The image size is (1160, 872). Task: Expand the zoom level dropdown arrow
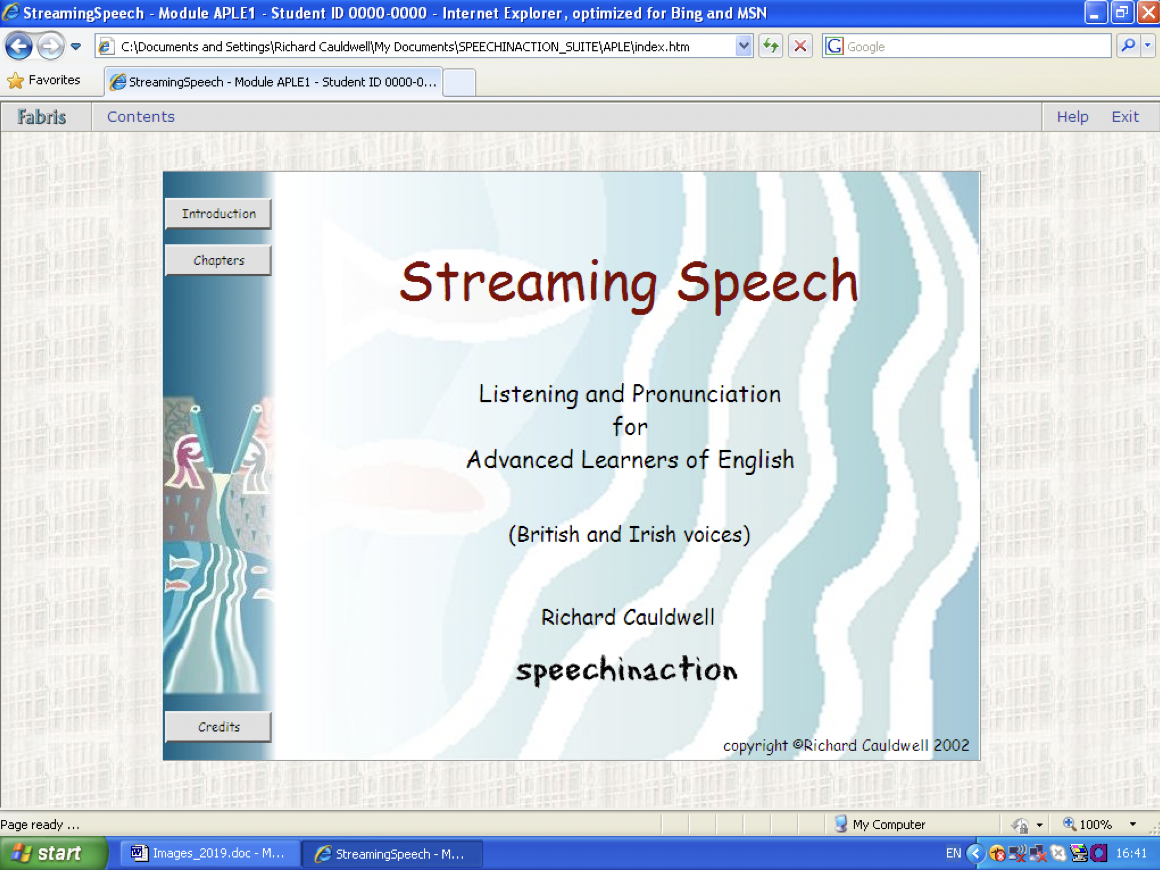(1133, 825)
